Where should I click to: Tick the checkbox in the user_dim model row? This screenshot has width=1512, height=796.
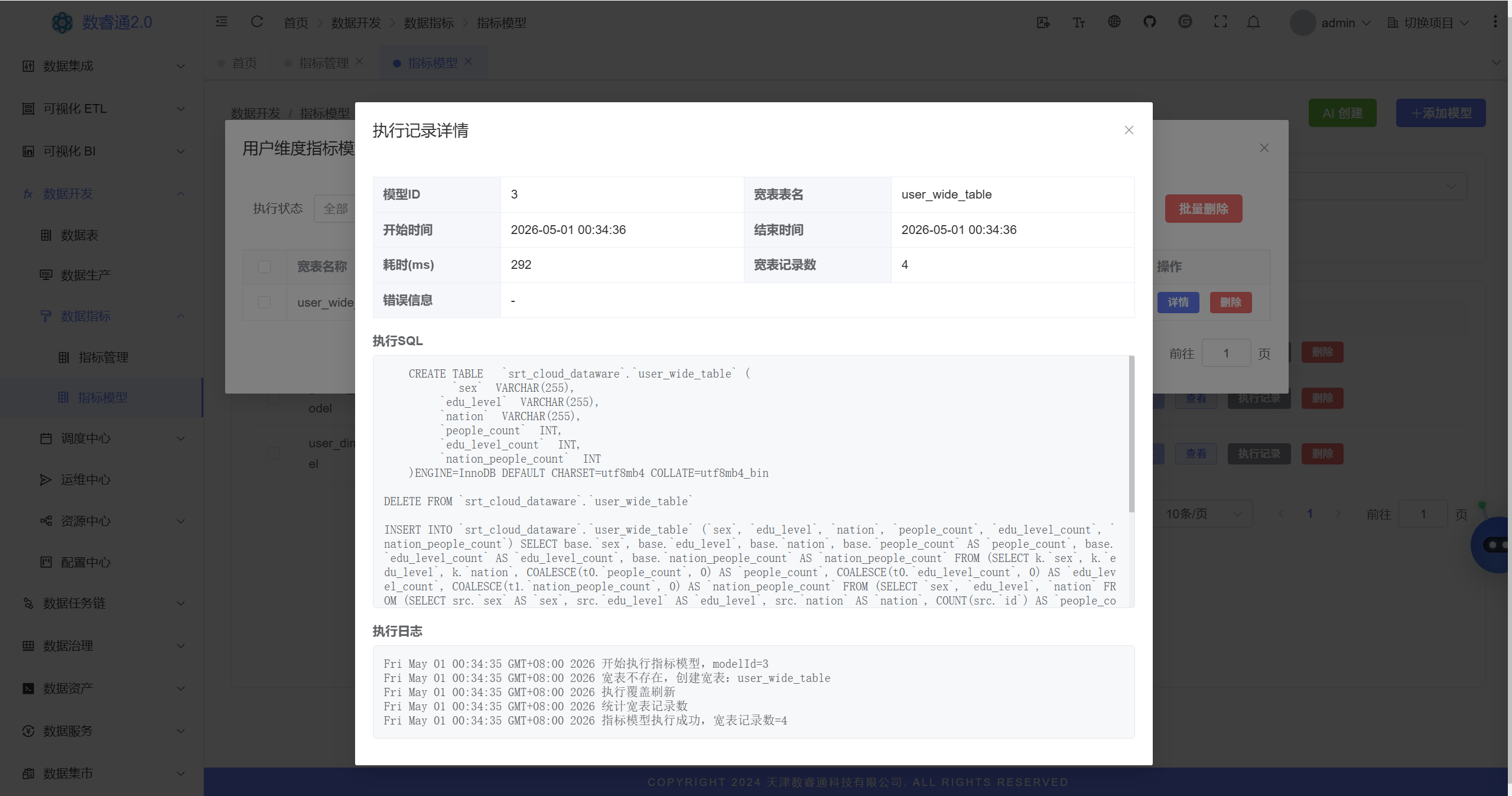pos(274,453)
